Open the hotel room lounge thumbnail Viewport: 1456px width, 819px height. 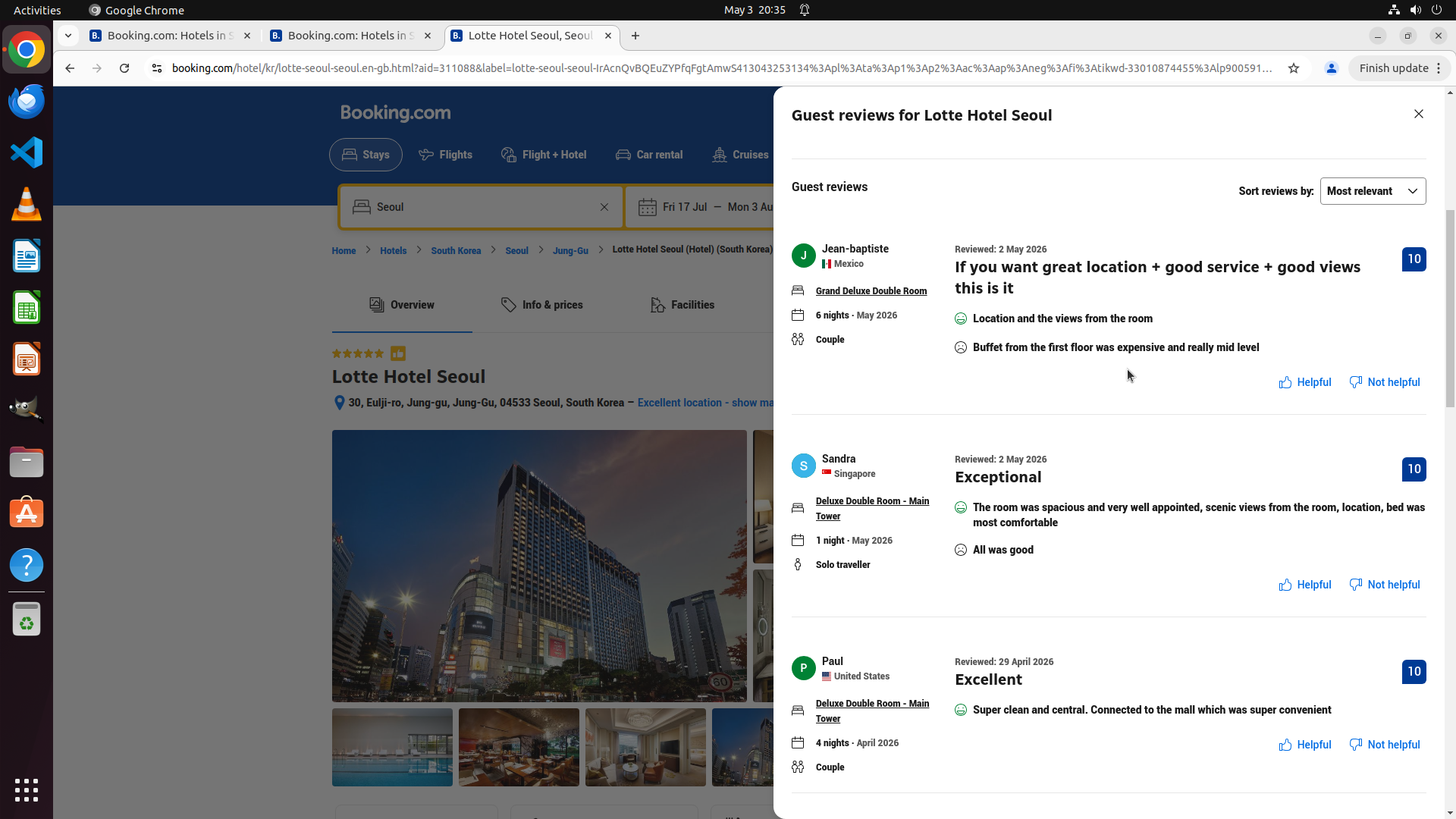pyautogui.click(x=645, y=747)
